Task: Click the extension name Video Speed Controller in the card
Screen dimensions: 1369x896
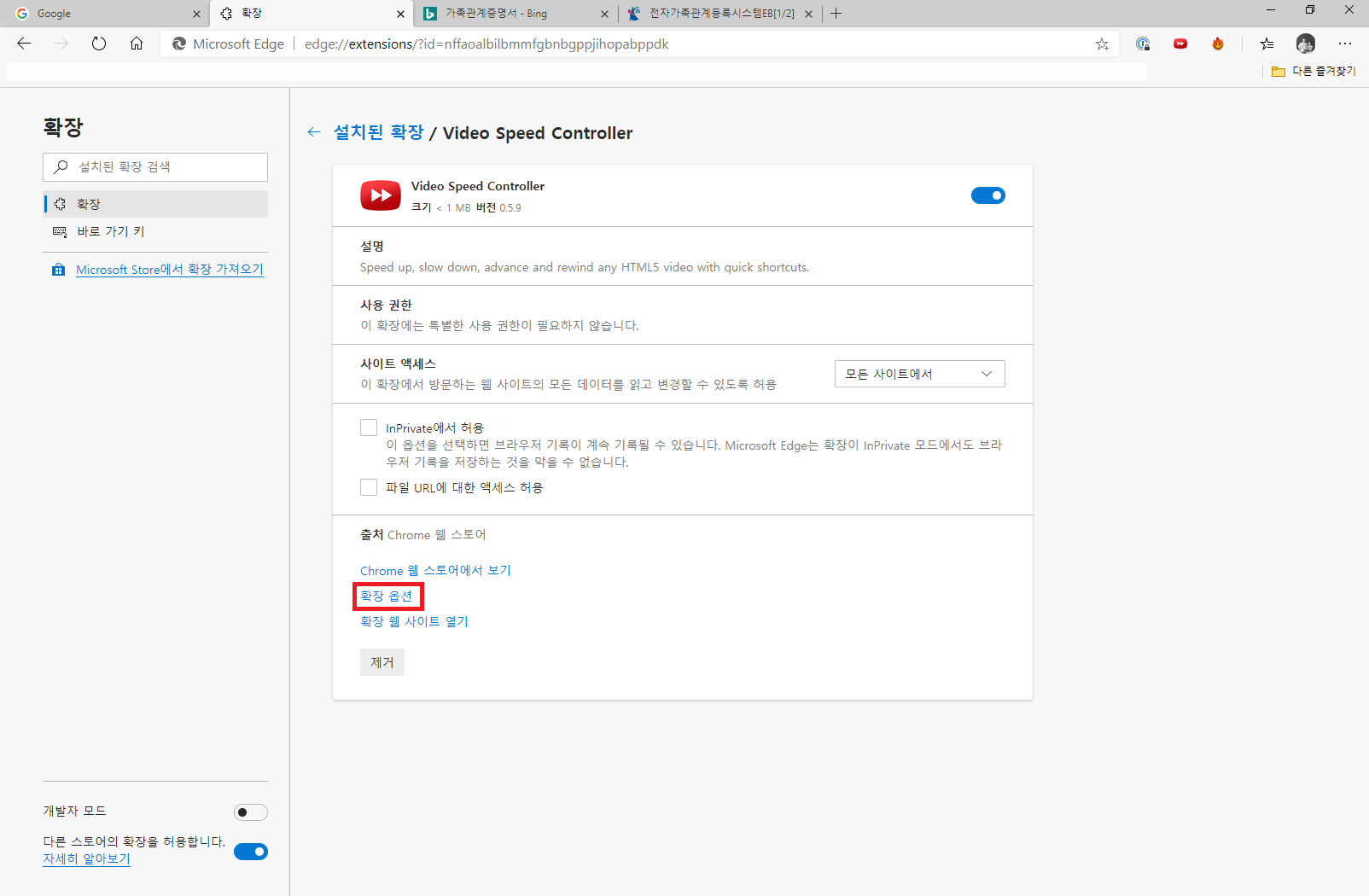Action: click(478, 186)
